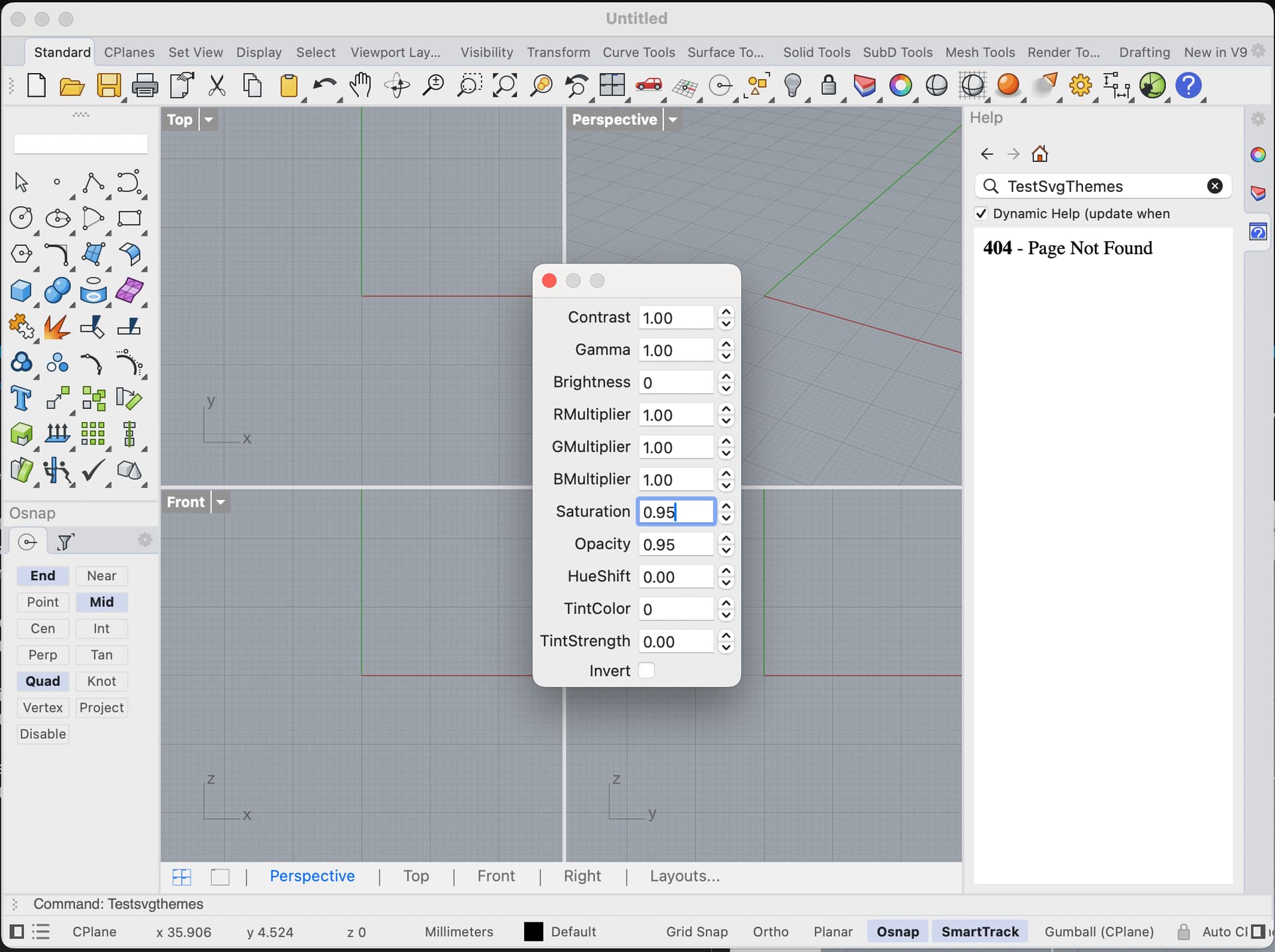Click the Polyline tool icon

tap(93, 182)
